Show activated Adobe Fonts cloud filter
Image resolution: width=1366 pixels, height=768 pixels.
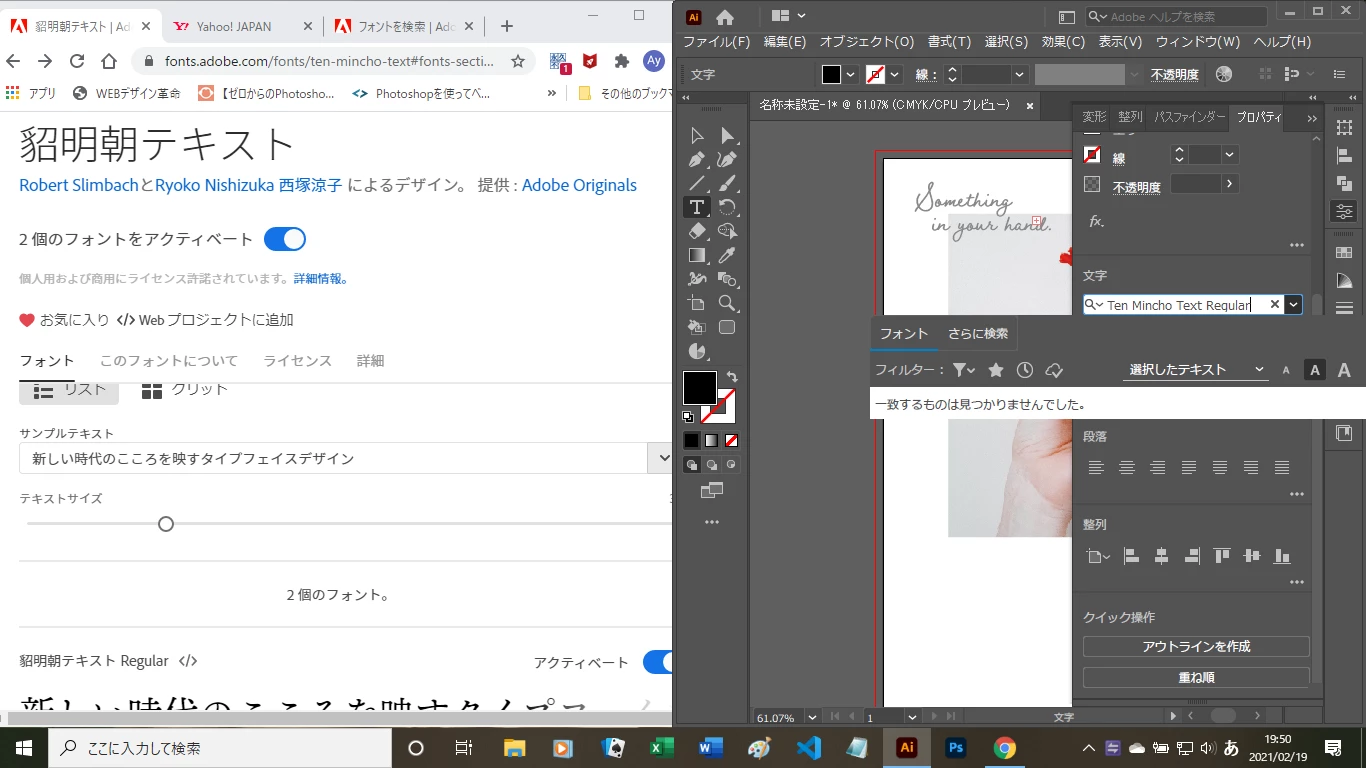point(1053,370)
